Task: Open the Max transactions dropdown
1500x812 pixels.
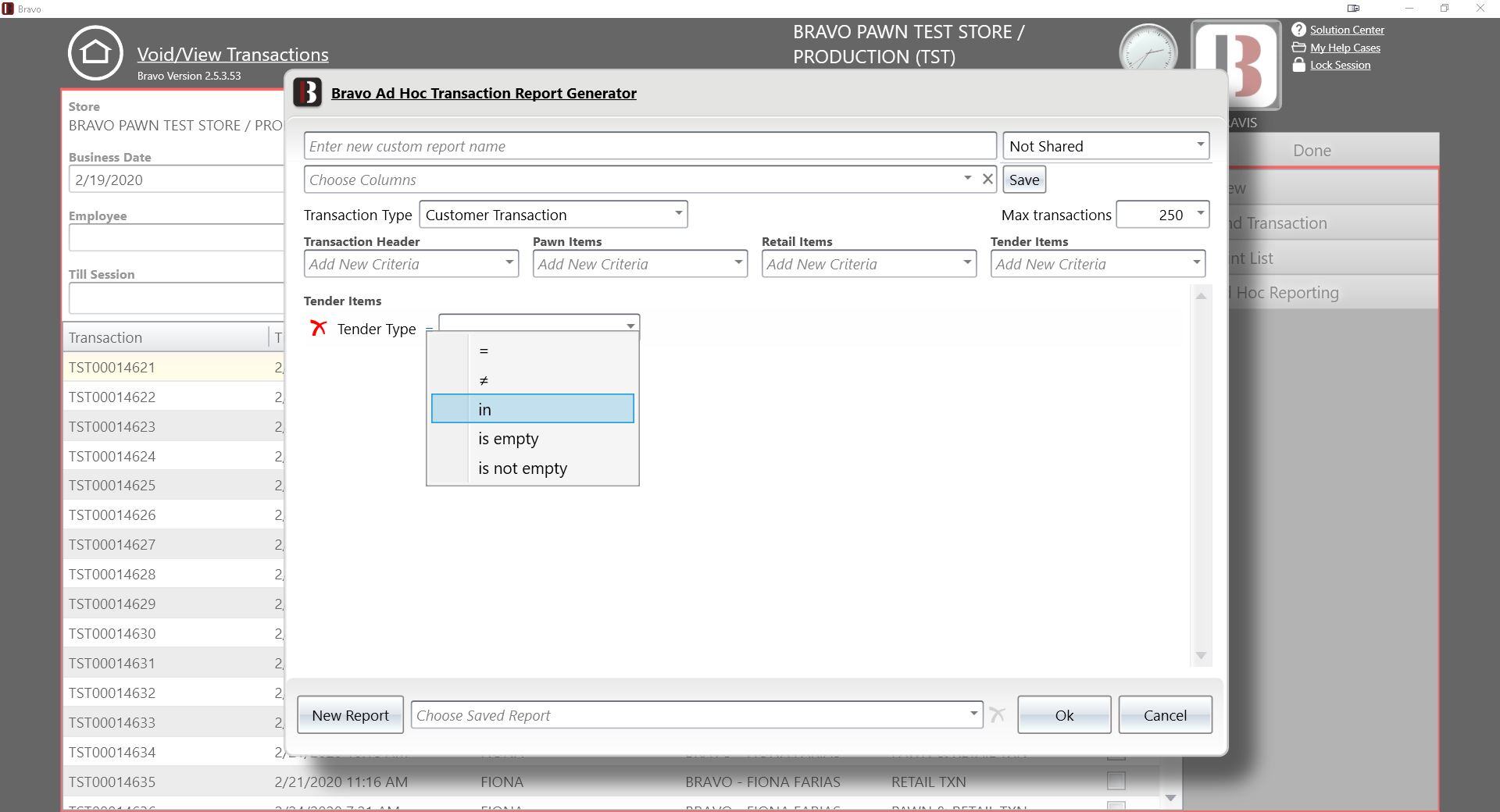Action: (x=1162, y=214)
